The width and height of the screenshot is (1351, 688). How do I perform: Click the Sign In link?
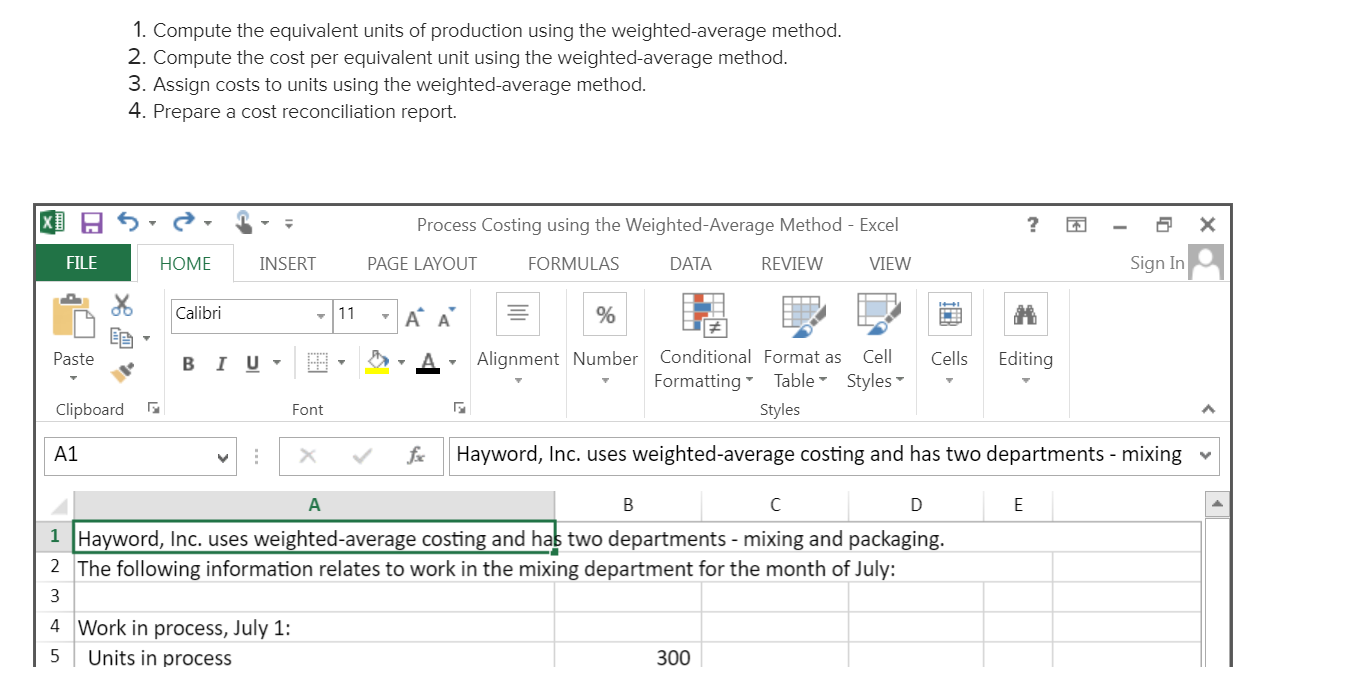(1156, 262)
